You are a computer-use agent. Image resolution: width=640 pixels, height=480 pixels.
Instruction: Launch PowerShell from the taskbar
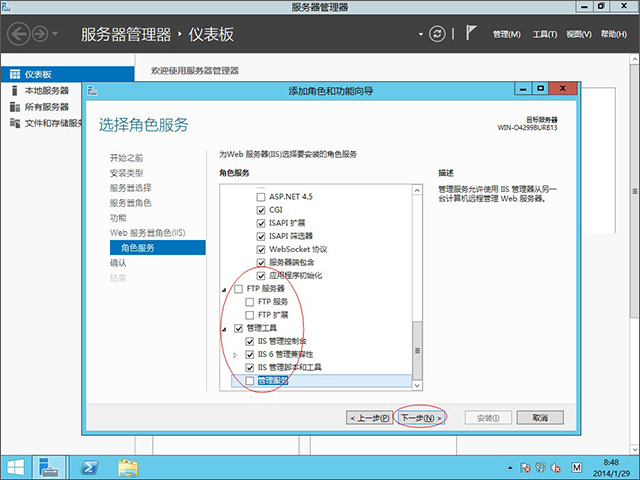point(89,468)
